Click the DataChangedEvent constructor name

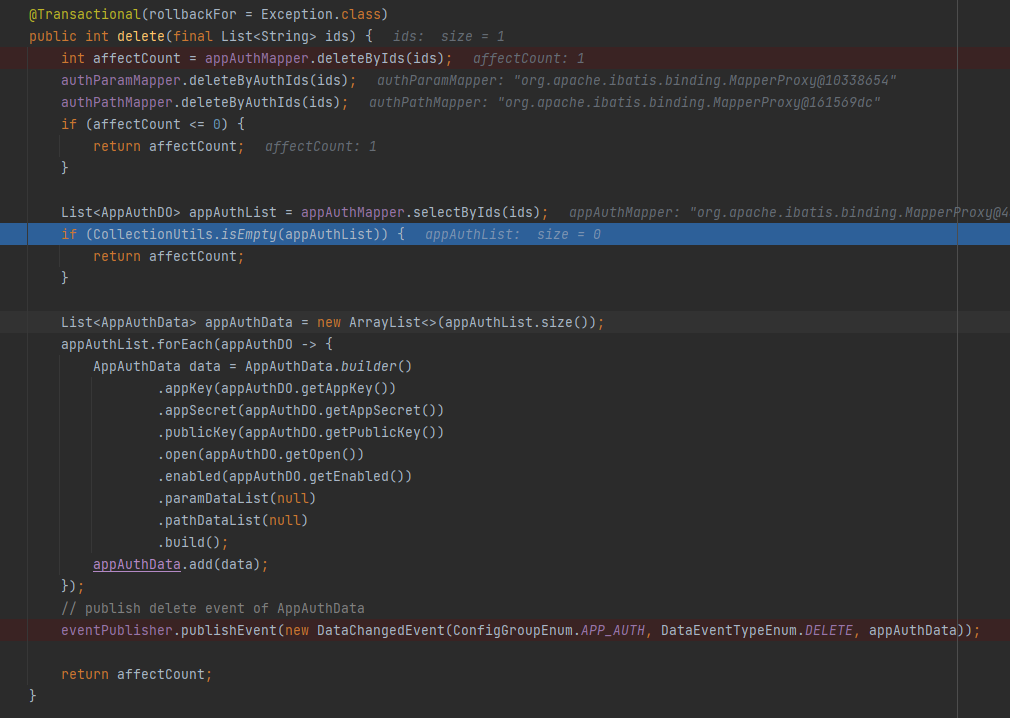point(381,630)
